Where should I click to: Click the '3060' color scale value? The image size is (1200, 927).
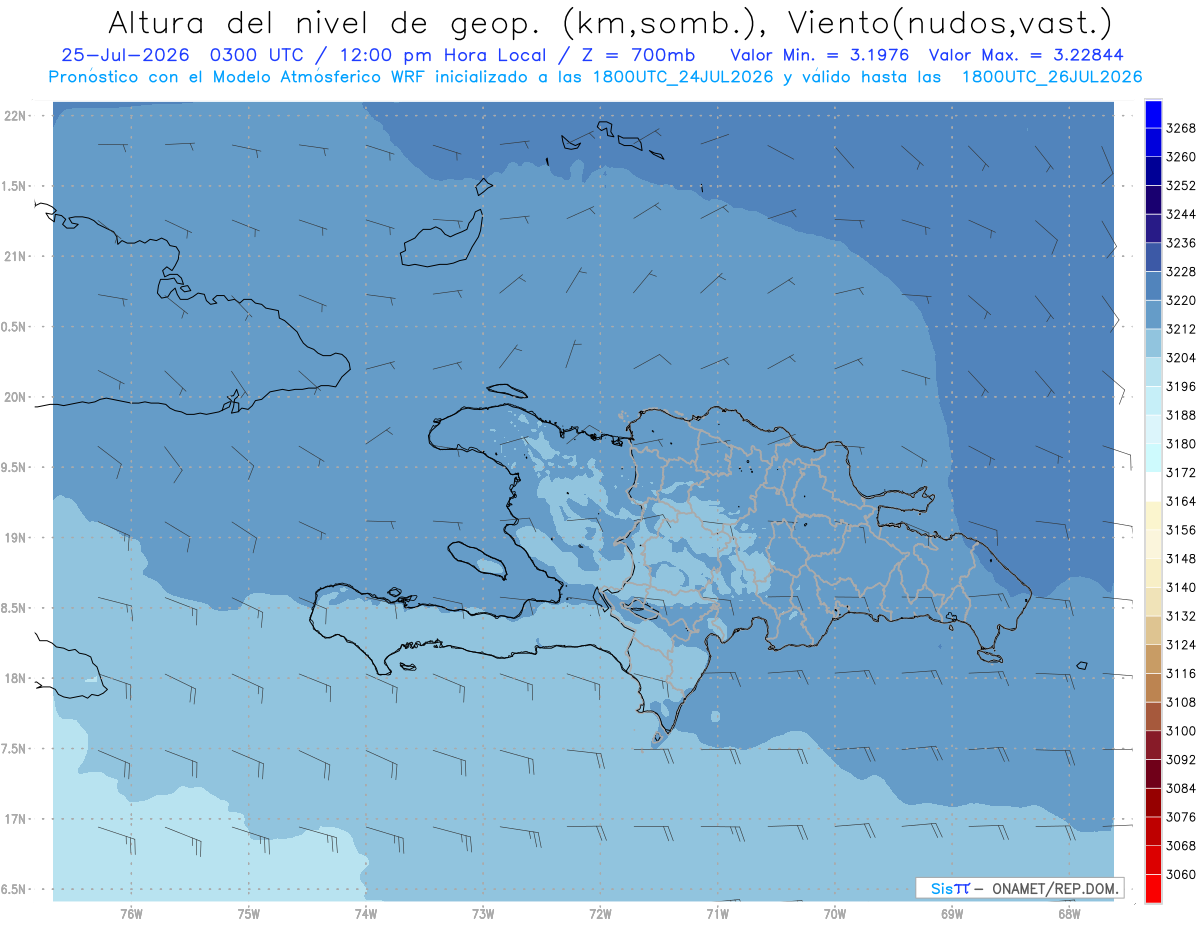click(x=1181, y=875)
